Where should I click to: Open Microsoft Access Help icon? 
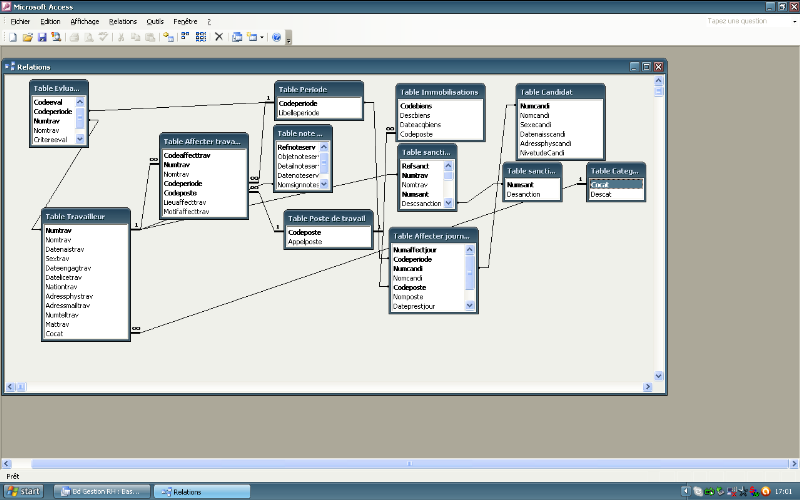(277, 37)
